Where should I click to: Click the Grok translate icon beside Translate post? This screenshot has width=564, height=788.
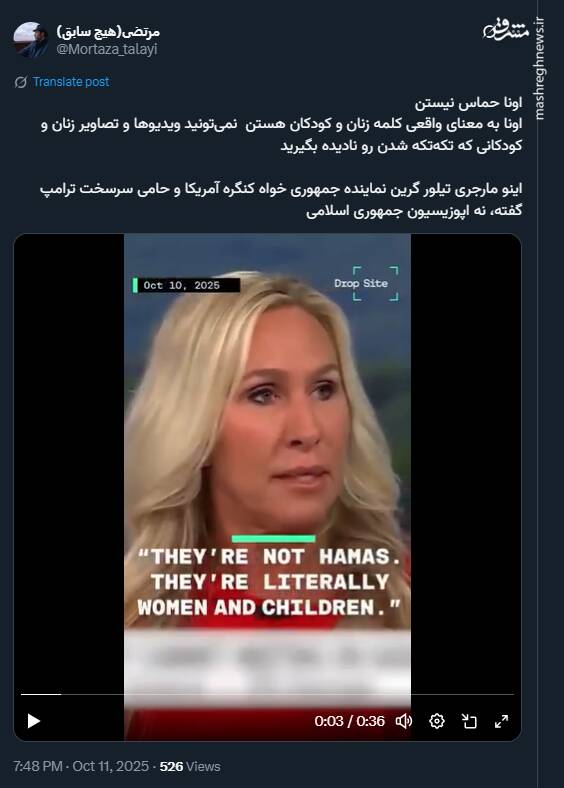pos(21,82)
